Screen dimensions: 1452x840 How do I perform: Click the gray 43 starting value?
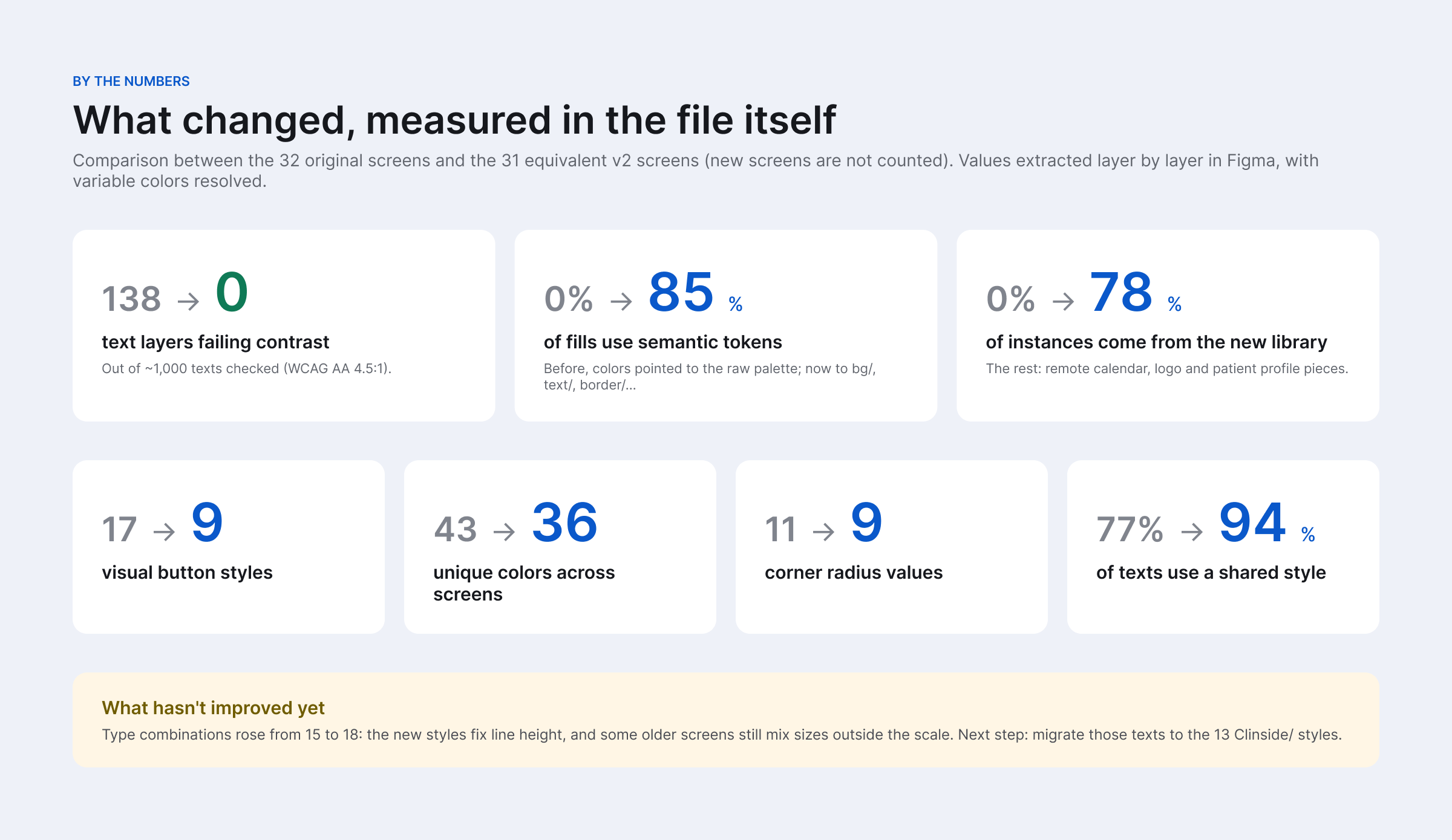[x=455, y=529]
